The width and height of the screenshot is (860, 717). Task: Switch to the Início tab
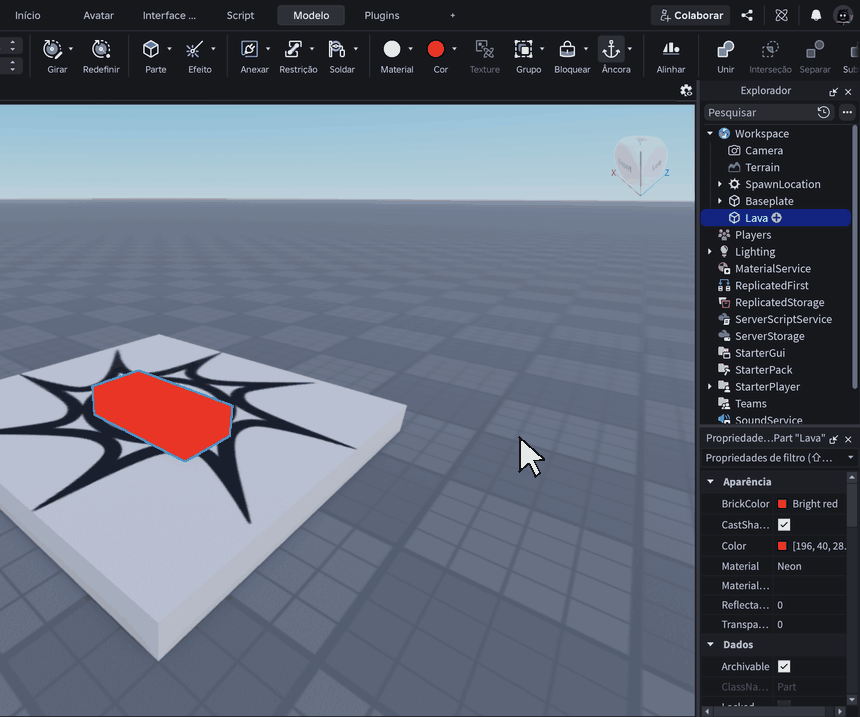tap(27, 15)
